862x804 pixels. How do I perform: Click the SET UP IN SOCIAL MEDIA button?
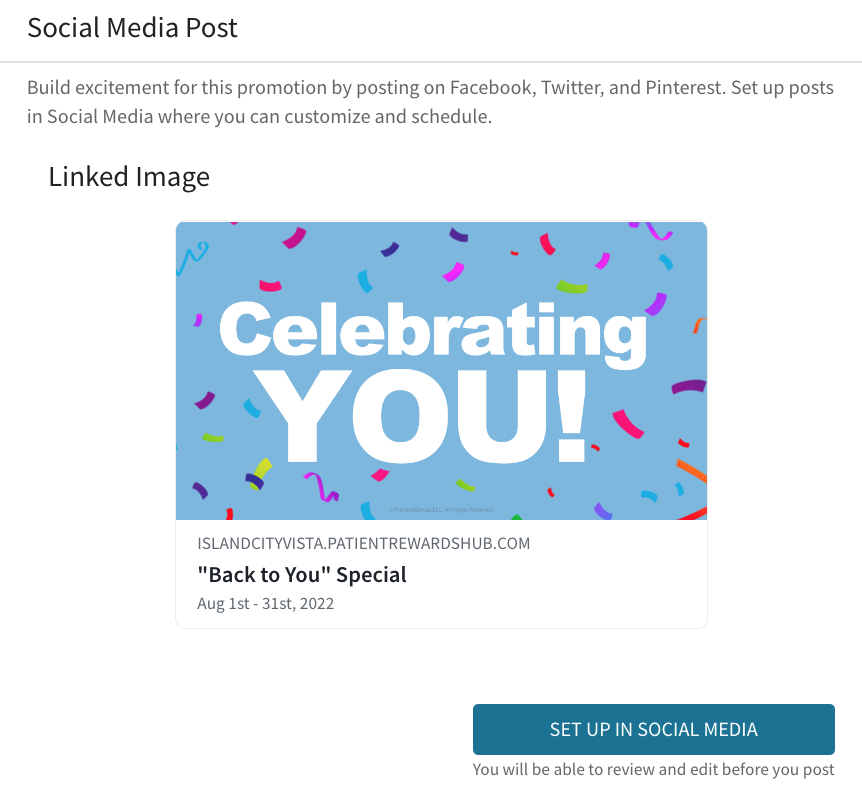click(654, 729)
